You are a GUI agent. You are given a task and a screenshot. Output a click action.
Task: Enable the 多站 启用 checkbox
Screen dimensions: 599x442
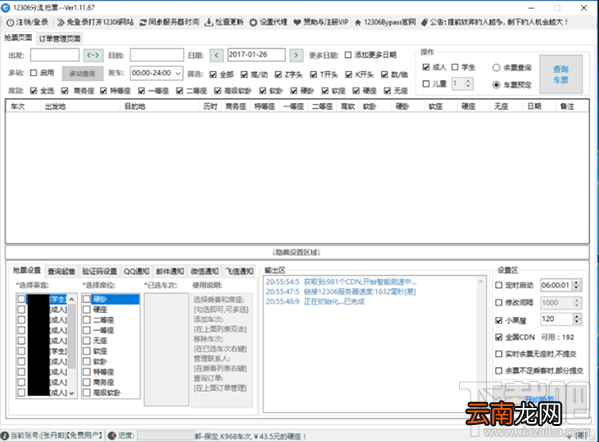coord(34,73)
